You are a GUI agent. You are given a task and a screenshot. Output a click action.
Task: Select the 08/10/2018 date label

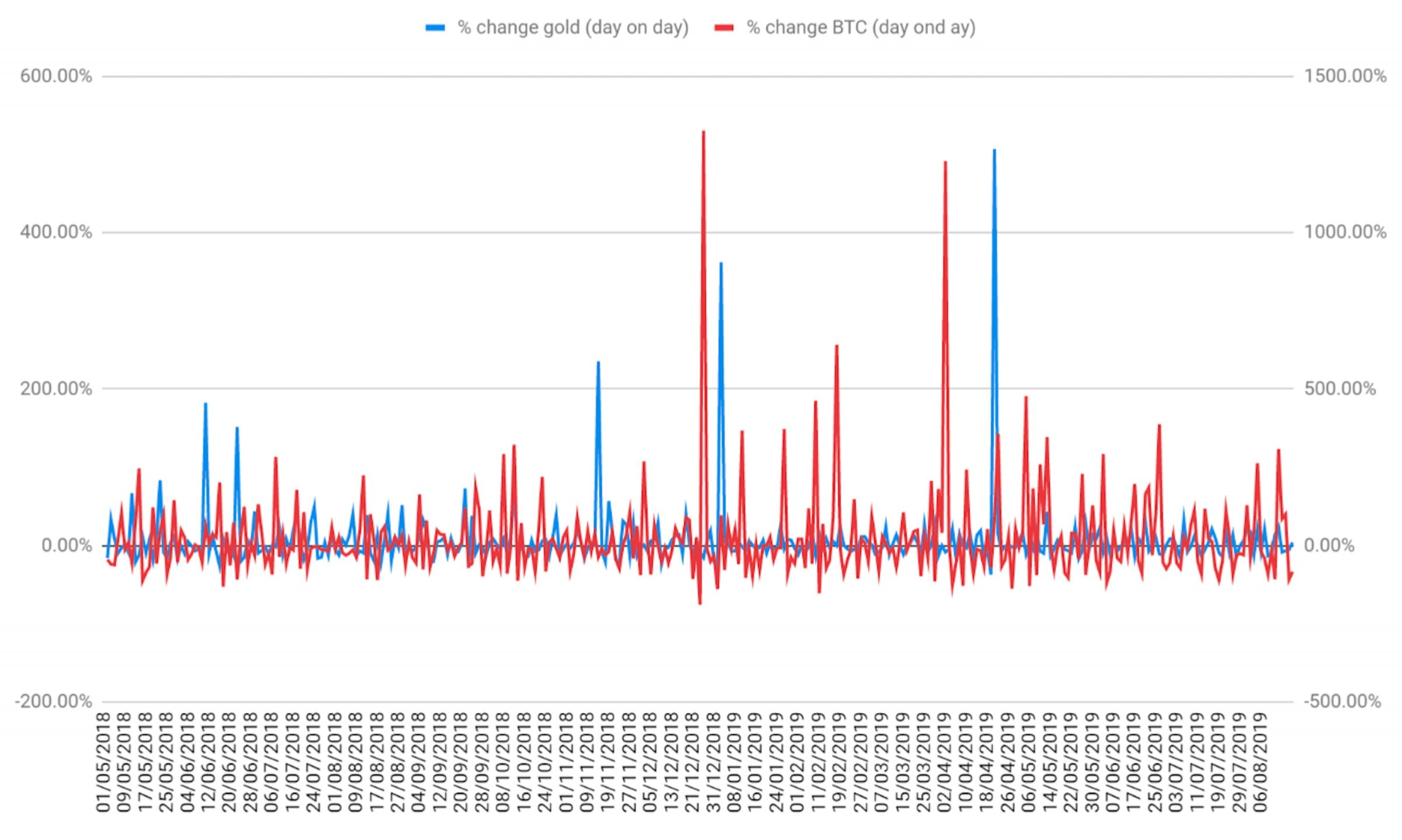503,762
